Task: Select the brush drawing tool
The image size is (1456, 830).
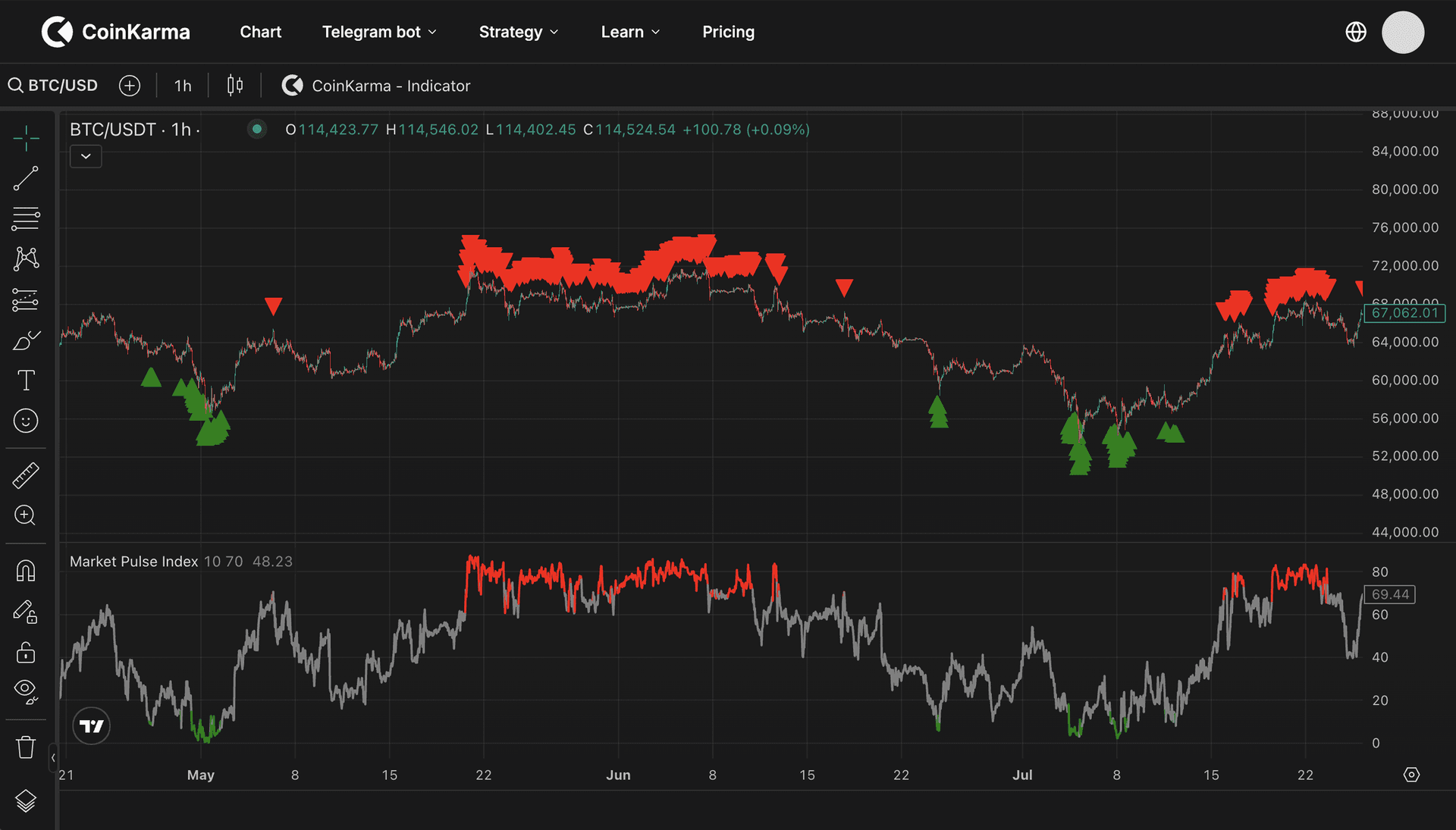Action: (26, 339)
